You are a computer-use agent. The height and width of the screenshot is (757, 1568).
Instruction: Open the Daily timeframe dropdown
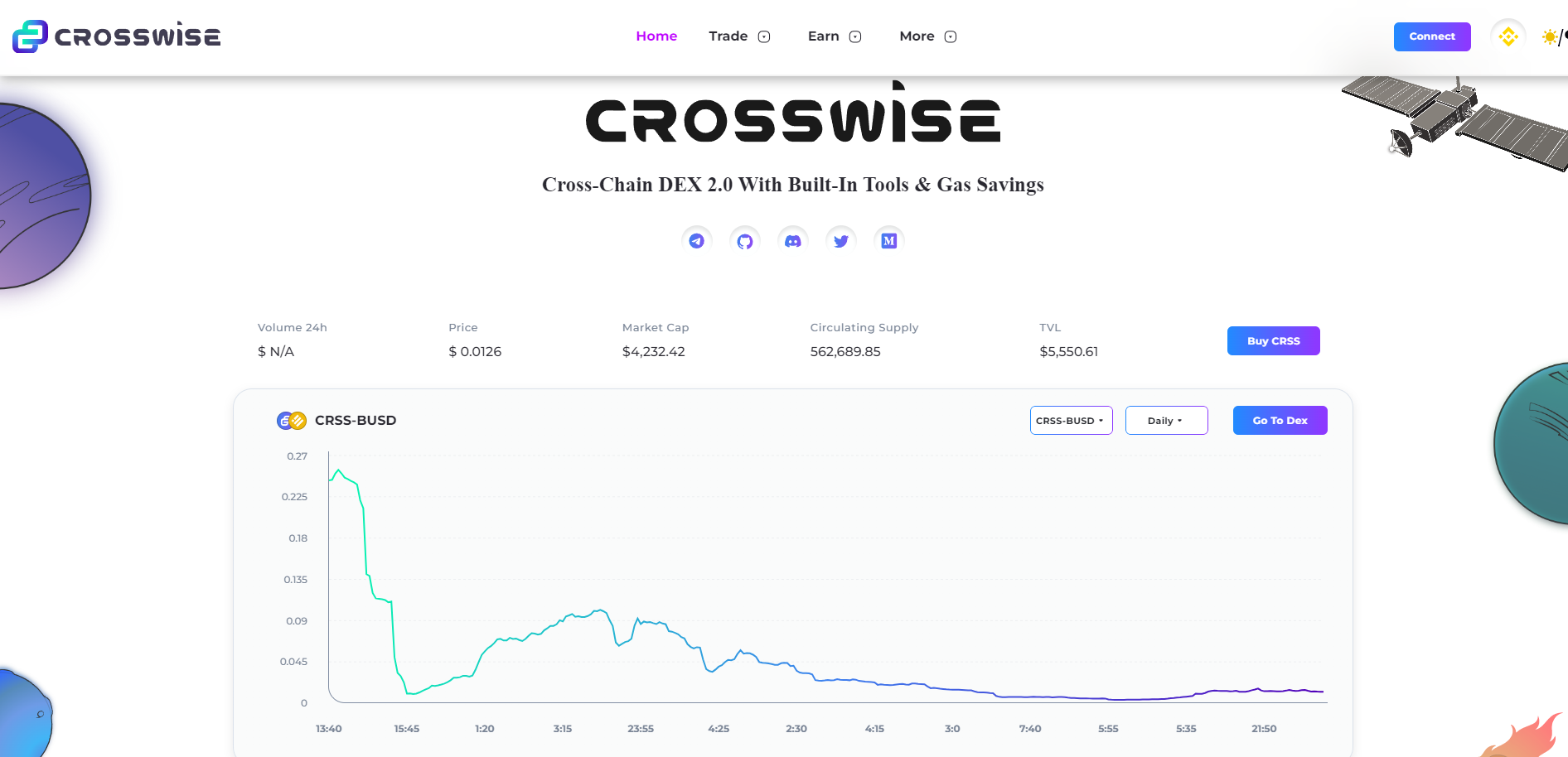tap(1166, 421)
